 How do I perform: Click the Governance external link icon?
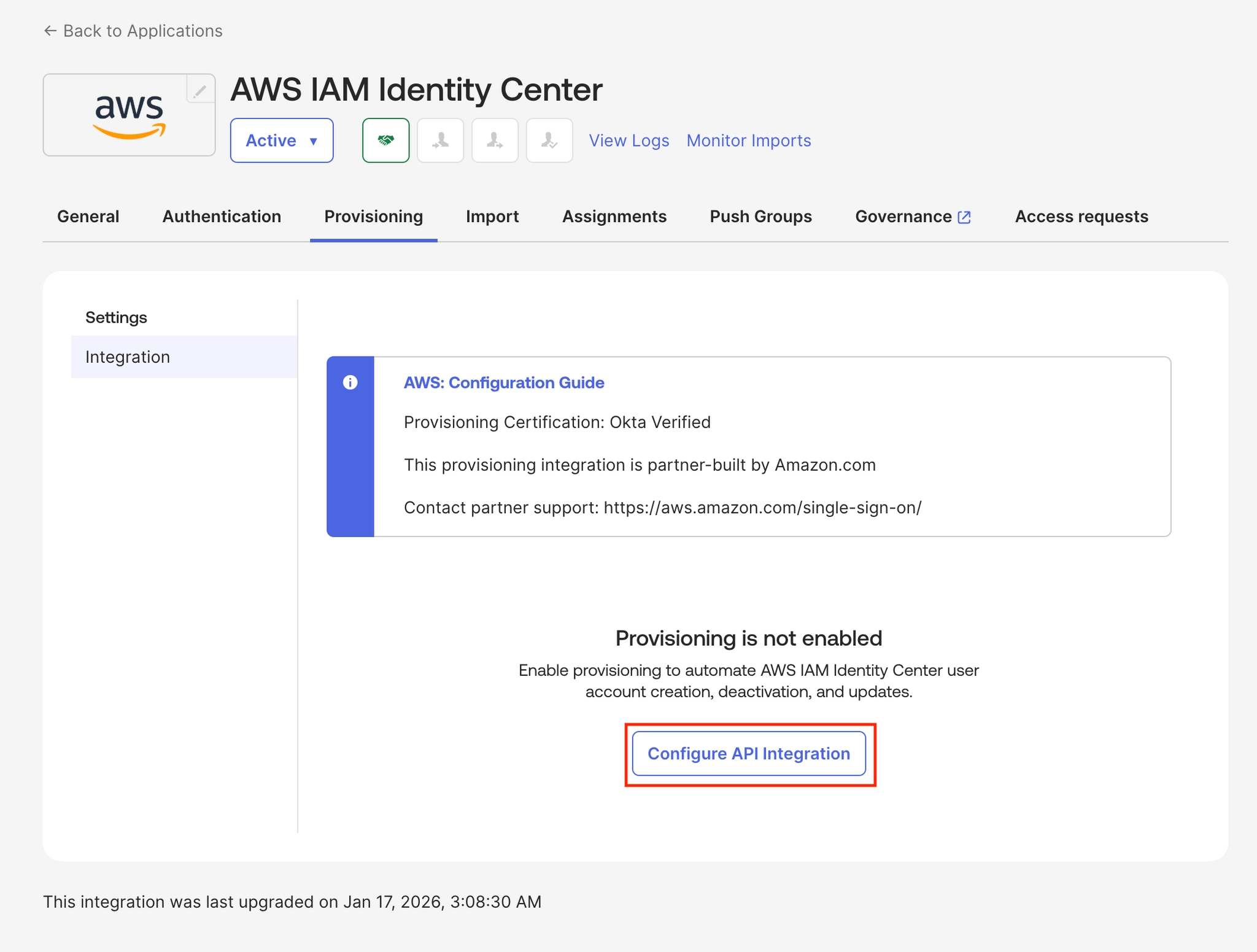point(964,217)
